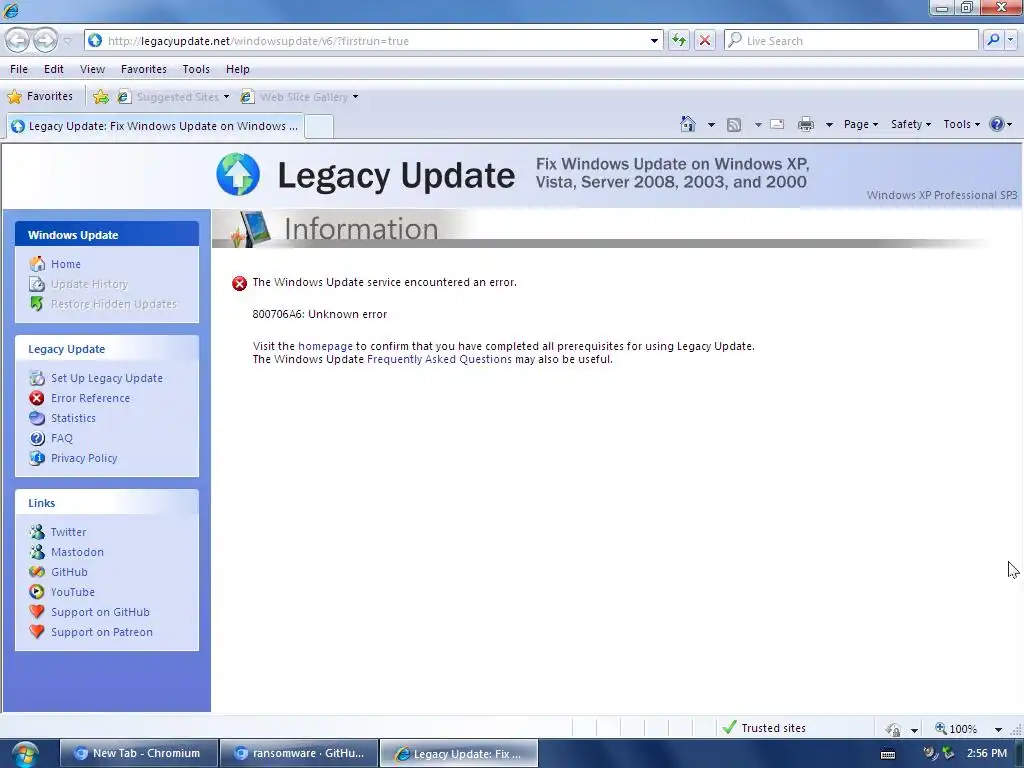The image size is (1024, 768).
Task: Click the Trusted sites security zone indicator
Action: (764, 728)
